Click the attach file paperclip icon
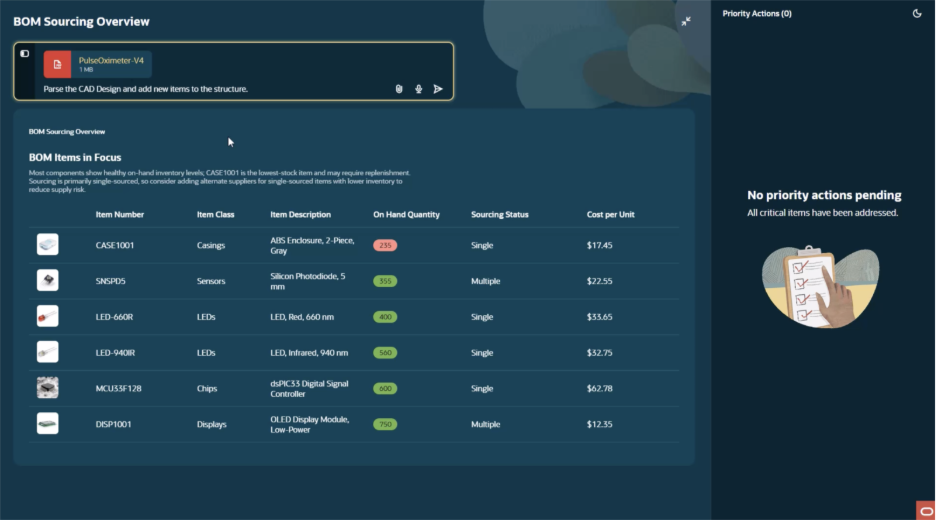 pyautogui.click(x=399, y=89)
